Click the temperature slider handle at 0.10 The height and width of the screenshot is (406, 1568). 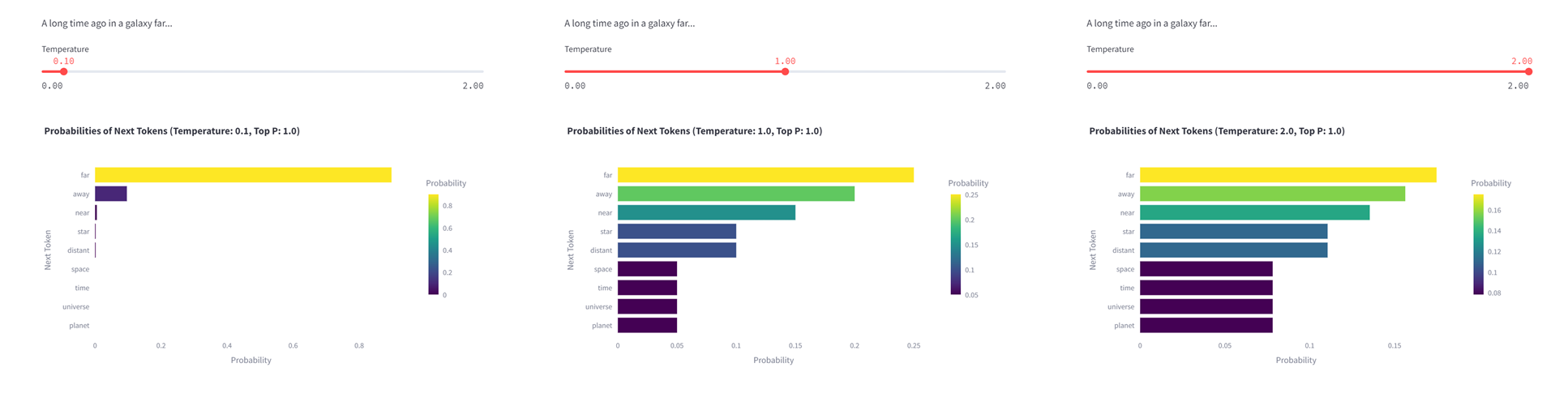click(x=64, y=71)
